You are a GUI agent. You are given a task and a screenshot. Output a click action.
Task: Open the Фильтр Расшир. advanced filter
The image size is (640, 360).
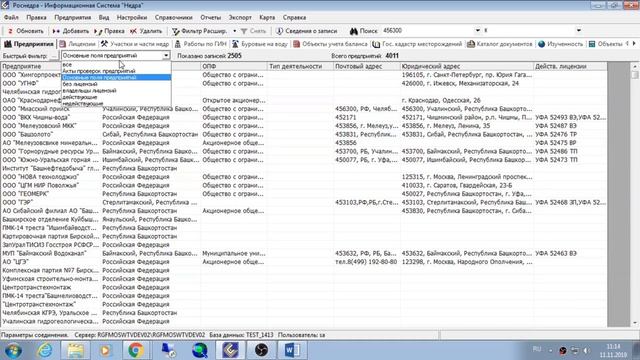point(200,31)
